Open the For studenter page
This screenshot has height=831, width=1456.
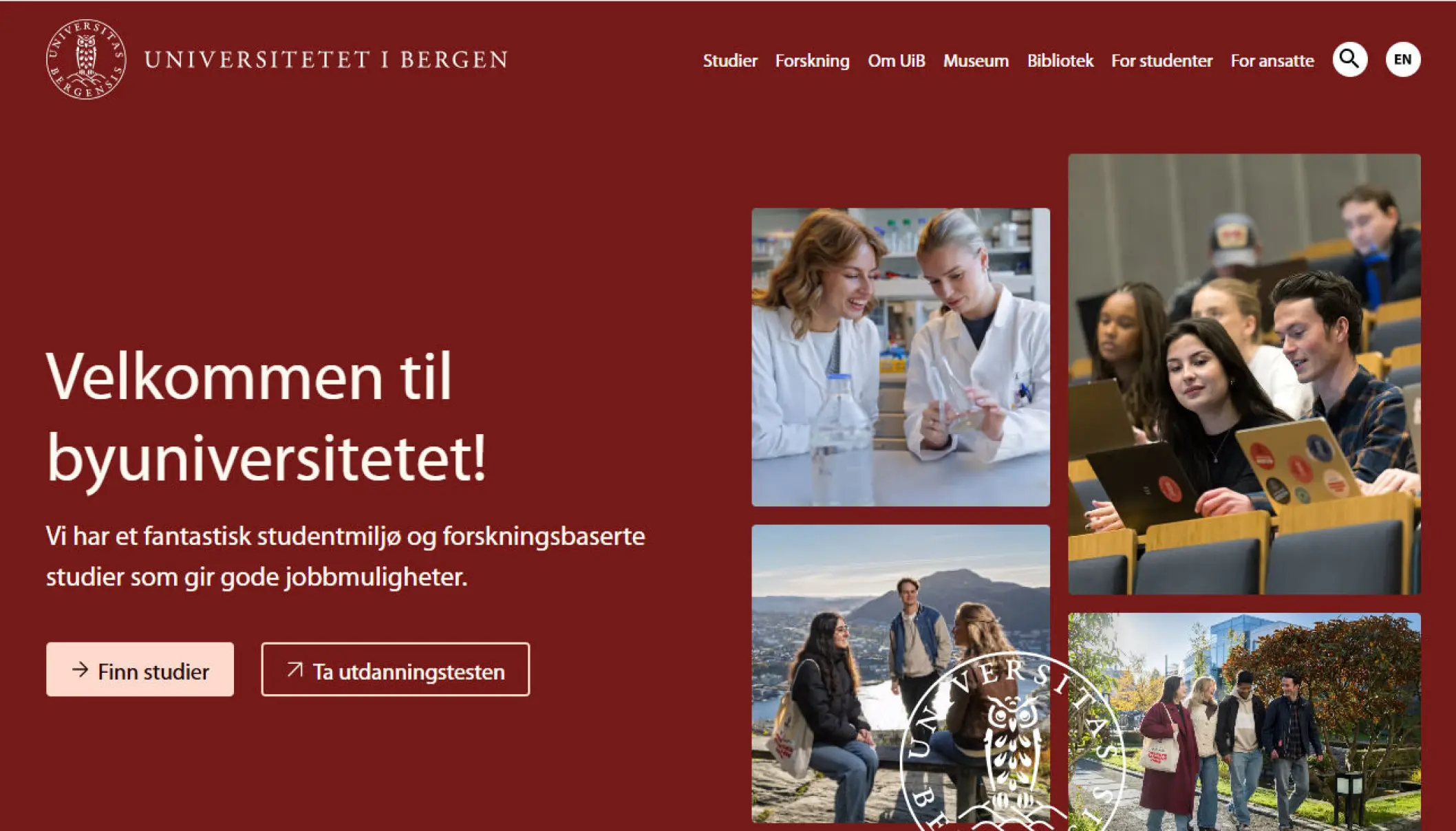tap(1161, 61)
